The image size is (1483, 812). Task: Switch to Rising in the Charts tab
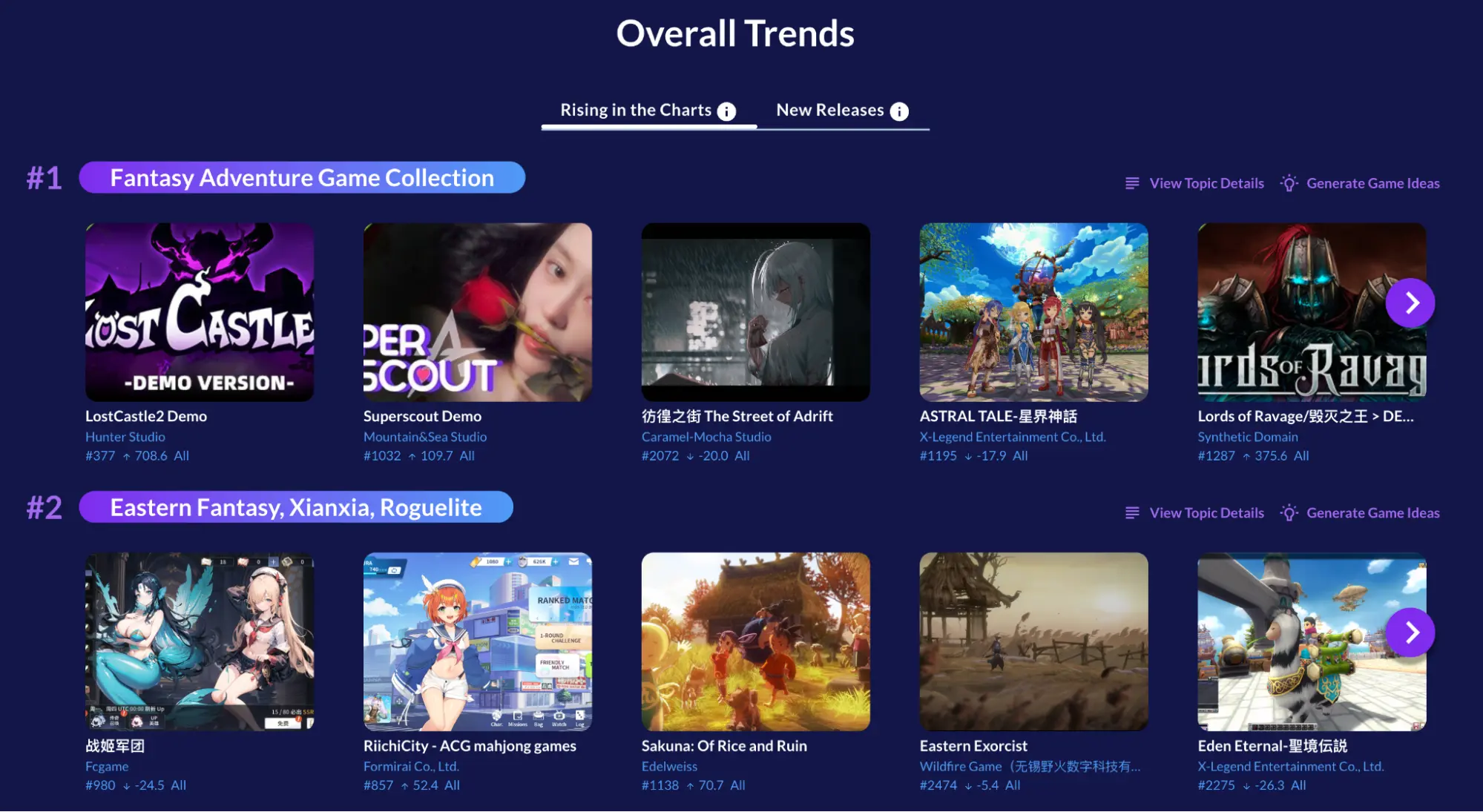pyautogui.click(x=648, y=110)
